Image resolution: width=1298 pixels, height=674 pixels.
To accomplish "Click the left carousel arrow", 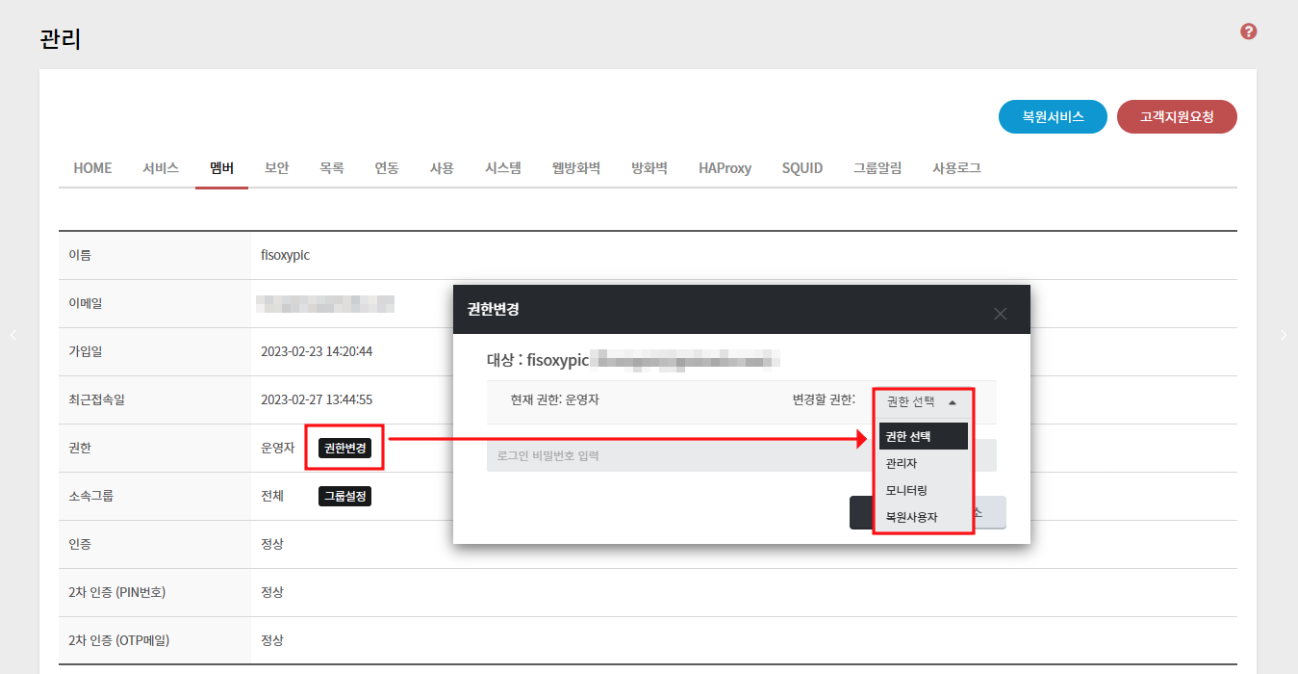I will click(13, 336).
